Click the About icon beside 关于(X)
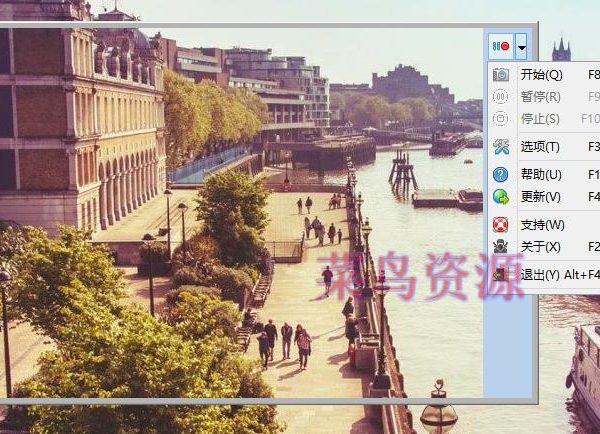Screen dimensions: 600x434 click(501, 247)
